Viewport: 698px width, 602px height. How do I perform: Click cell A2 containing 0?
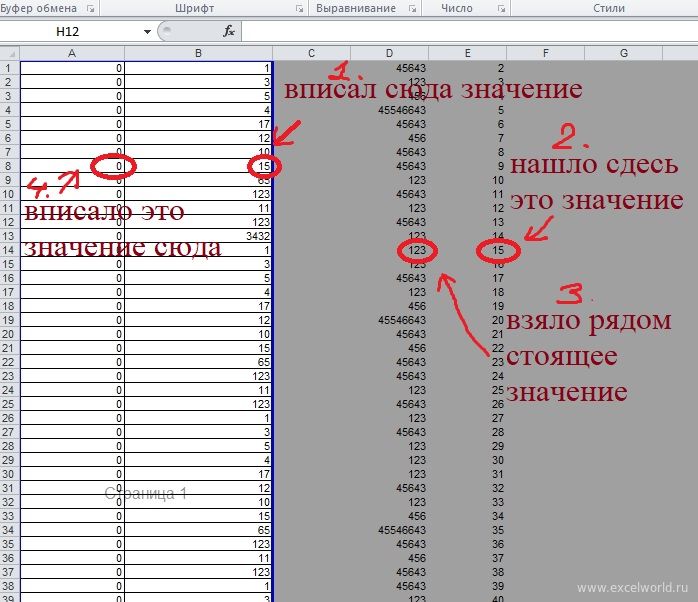point(72,82)
